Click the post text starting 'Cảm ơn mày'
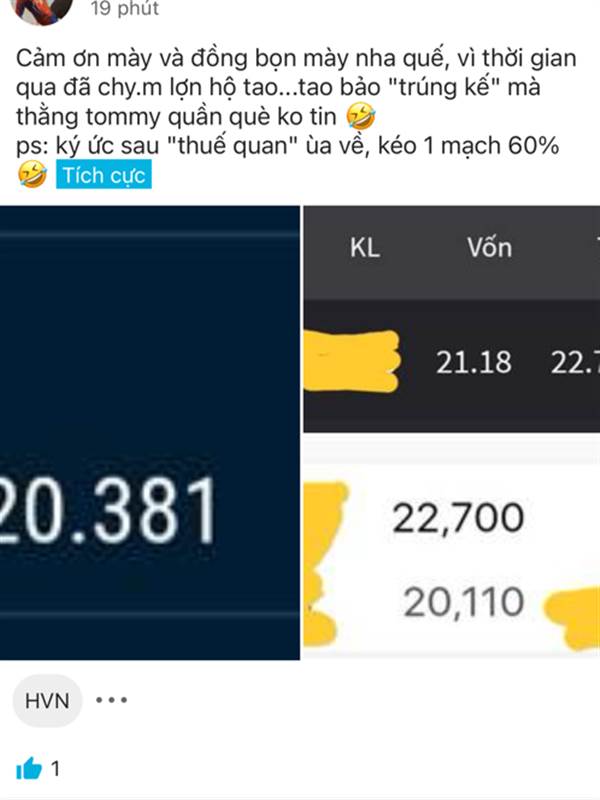This screenshot has width=600, height=800. pos(296,87)
